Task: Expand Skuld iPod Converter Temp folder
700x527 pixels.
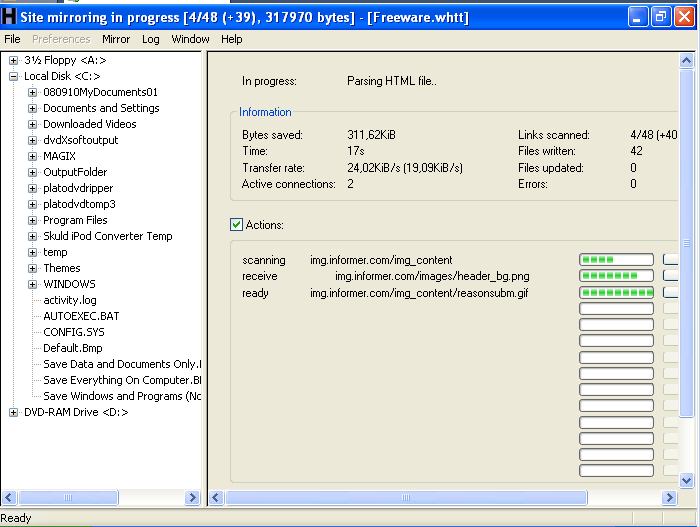Action: [x=32, y=236]
